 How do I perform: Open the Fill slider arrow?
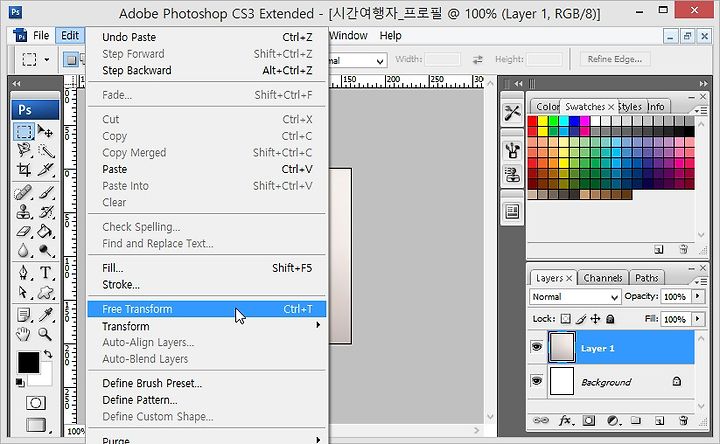[x=698, y=319]
